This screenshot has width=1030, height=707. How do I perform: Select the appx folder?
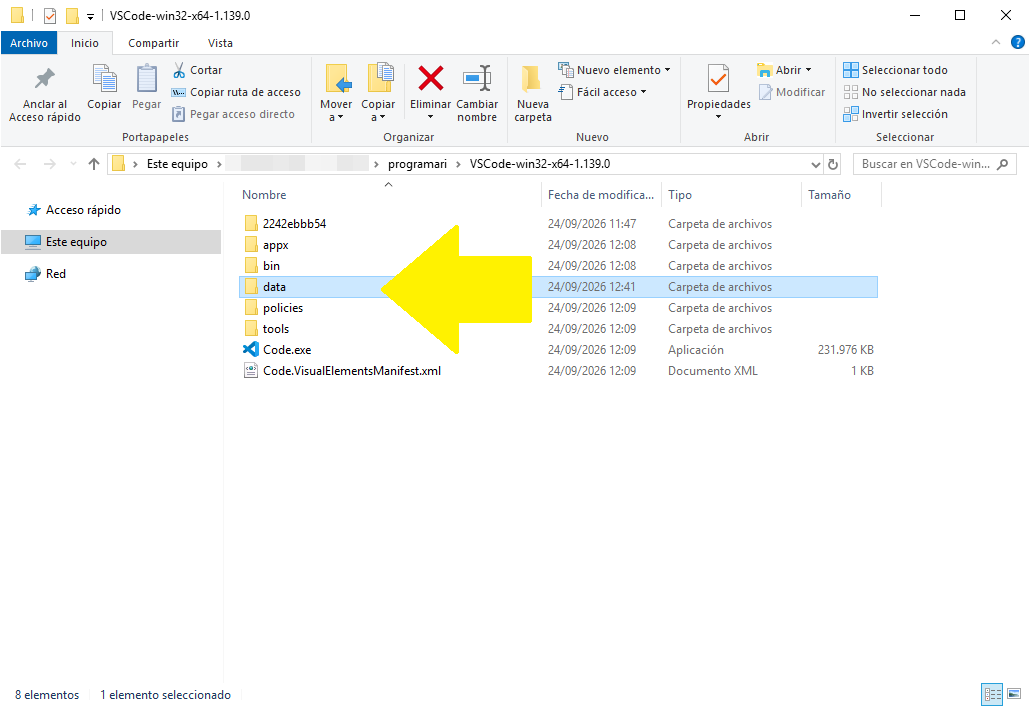276,244
